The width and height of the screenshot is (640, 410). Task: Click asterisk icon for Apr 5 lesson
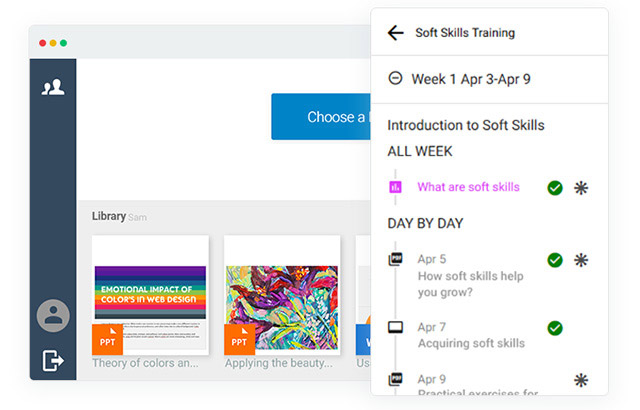pos(581,260)
